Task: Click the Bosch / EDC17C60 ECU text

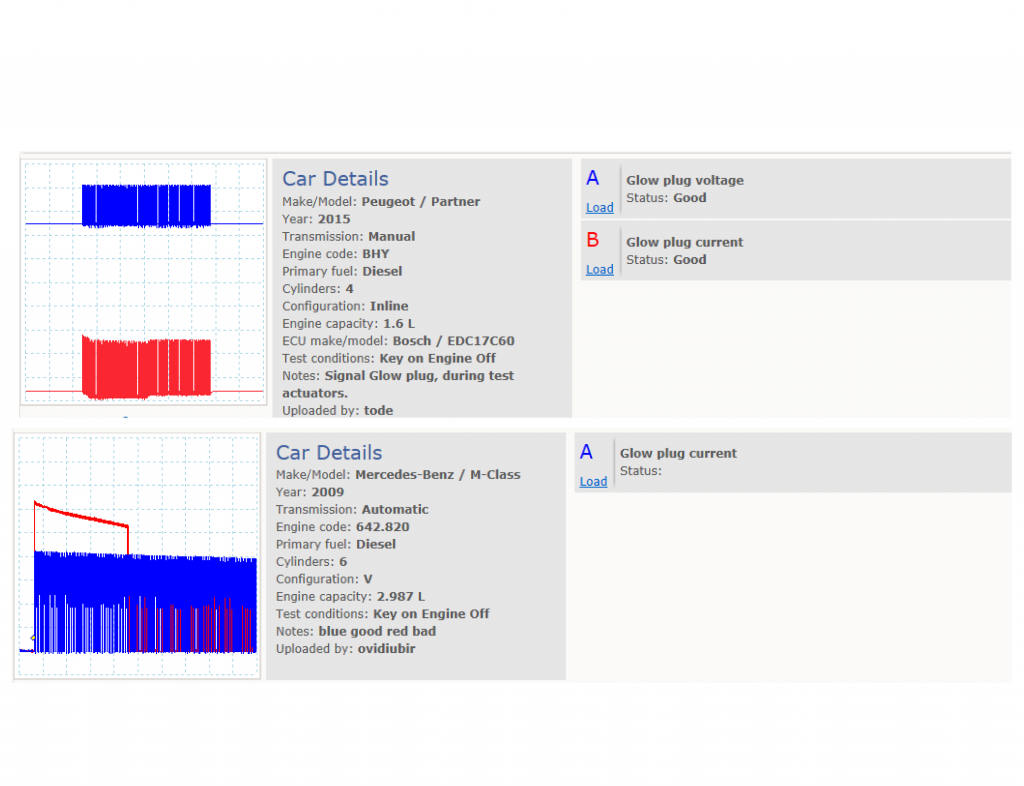Action: point(453,341)
